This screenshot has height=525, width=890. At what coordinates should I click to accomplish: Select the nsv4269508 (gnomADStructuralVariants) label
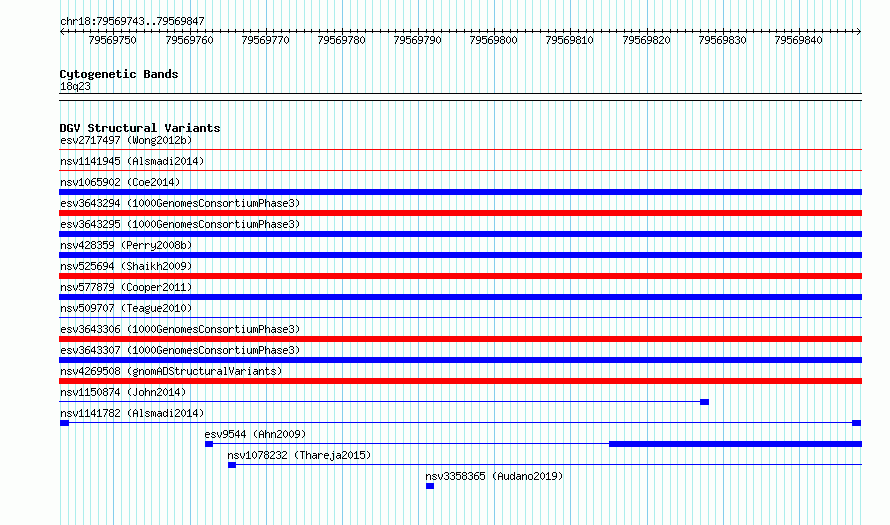tap(171, 371)
